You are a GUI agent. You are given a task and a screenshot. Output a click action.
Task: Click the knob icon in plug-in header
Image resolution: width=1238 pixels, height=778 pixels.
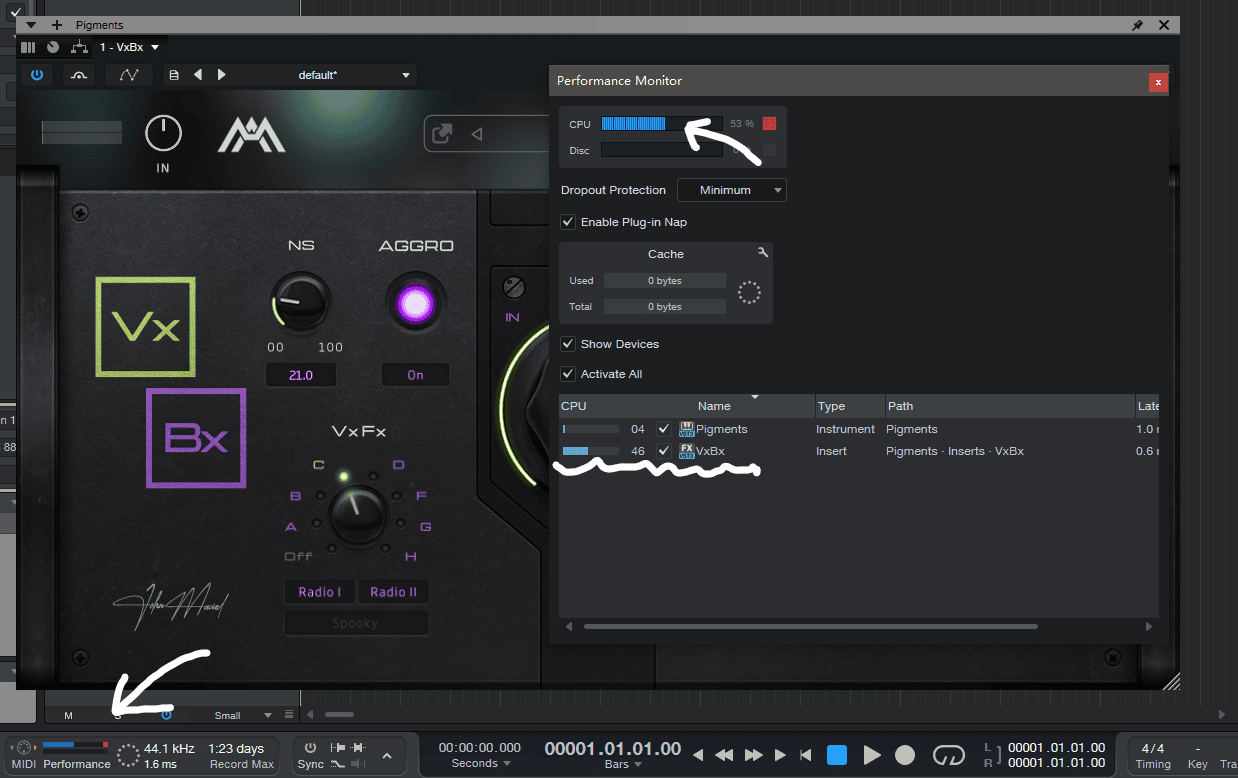coord(53,46)
